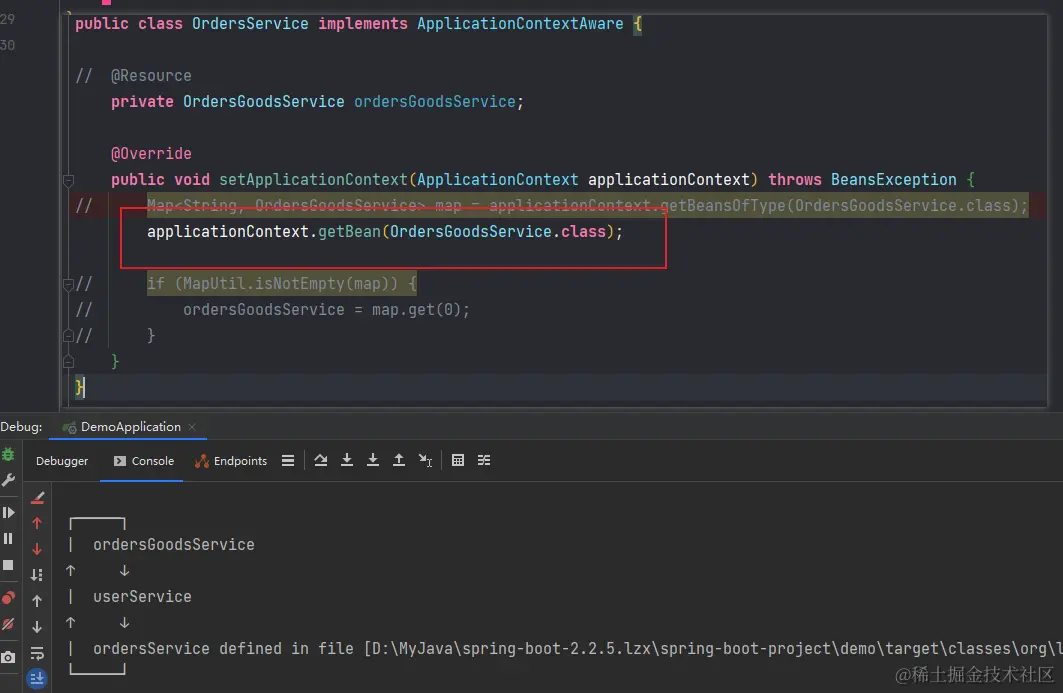Click the Debug: tool window label
The height and width of the screenshot is (693, 1063).
pos(21,427)
